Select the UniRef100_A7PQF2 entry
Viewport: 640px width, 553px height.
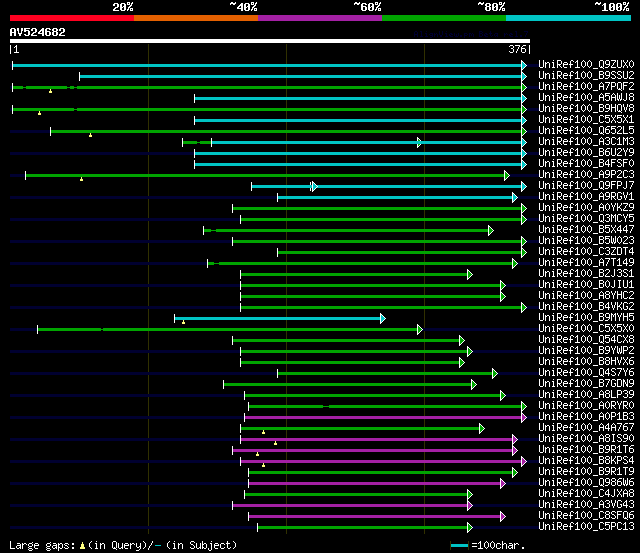click(x=586, y=87)
